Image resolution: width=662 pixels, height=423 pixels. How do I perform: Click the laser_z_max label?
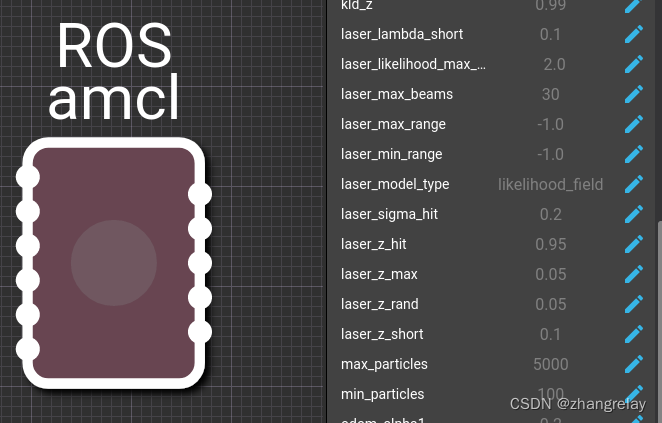point(379,274)
